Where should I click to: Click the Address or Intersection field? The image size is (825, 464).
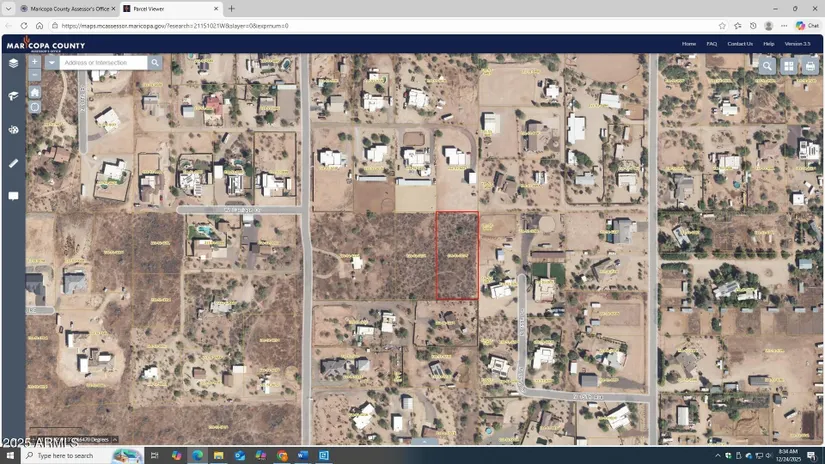click(103, 63)
